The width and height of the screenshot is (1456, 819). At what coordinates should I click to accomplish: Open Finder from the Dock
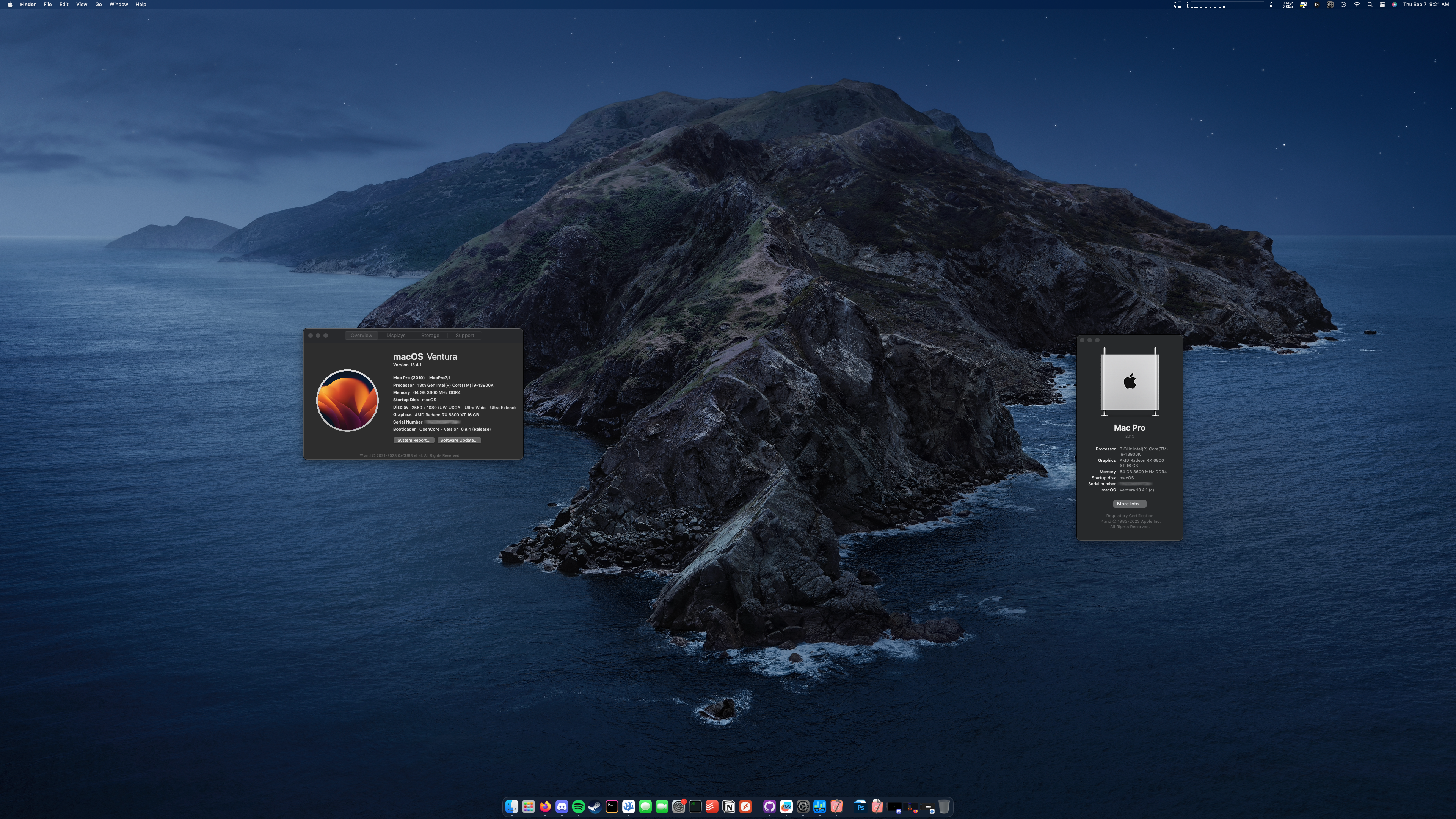tap(511, 806)
